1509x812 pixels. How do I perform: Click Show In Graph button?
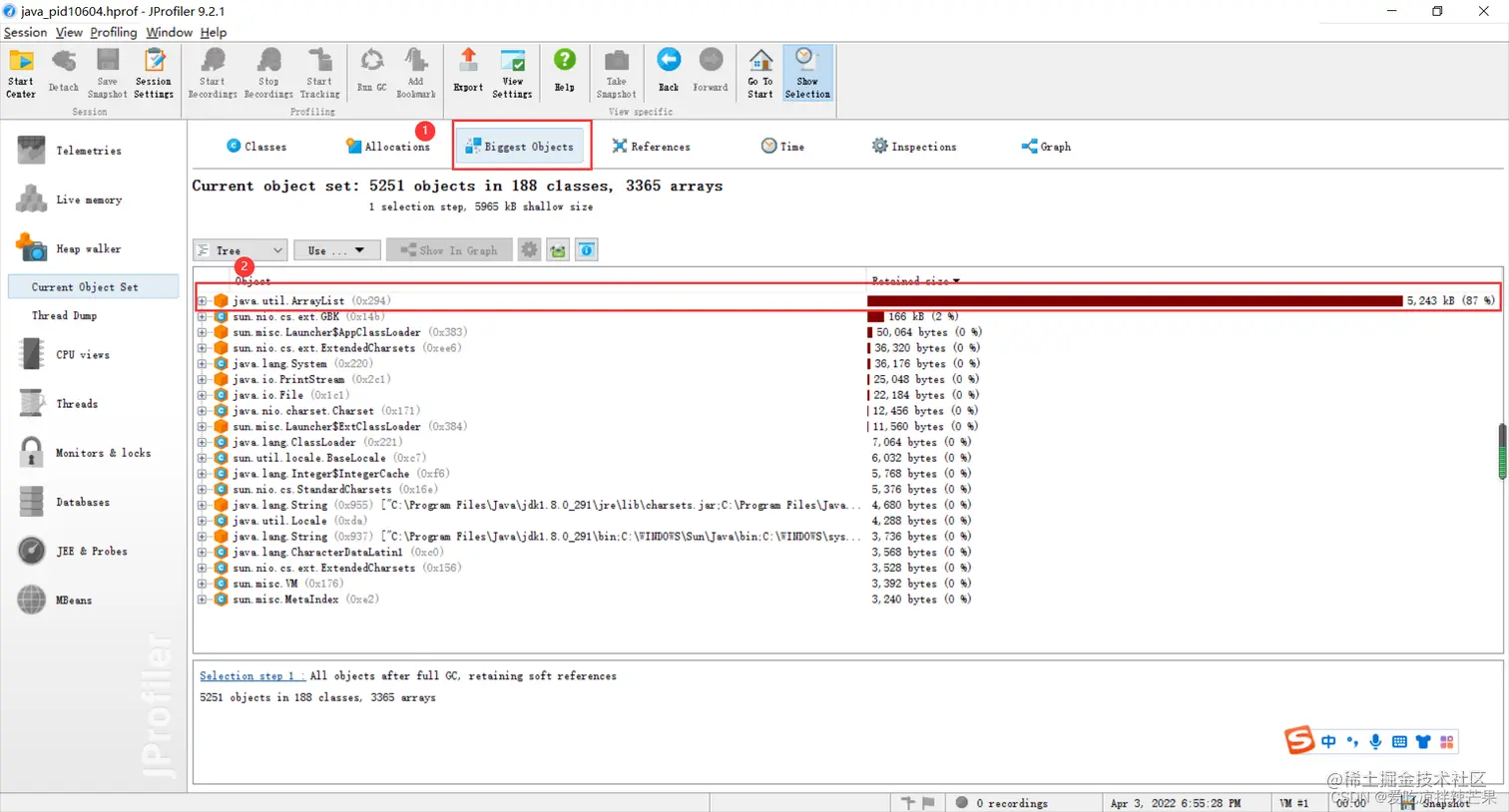click(449, 250)
